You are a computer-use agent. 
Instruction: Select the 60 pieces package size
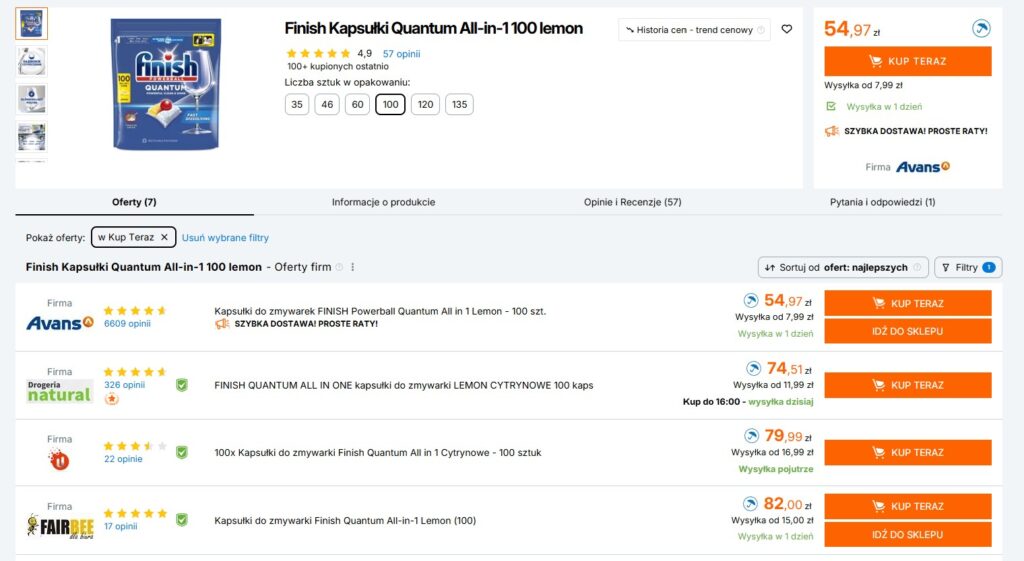click(357, 104)
